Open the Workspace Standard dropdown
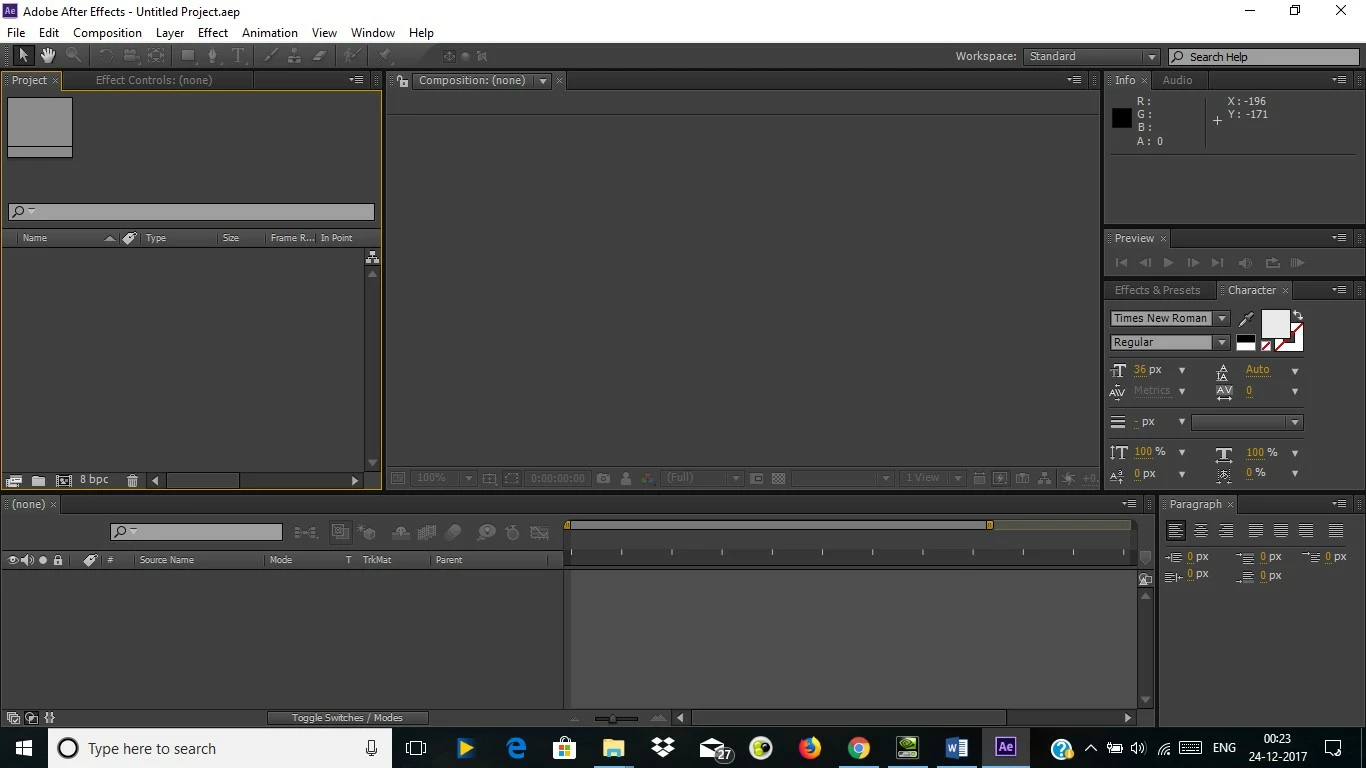Image resolution: width=1366 pixels, height=768 pixels. 1091,57
